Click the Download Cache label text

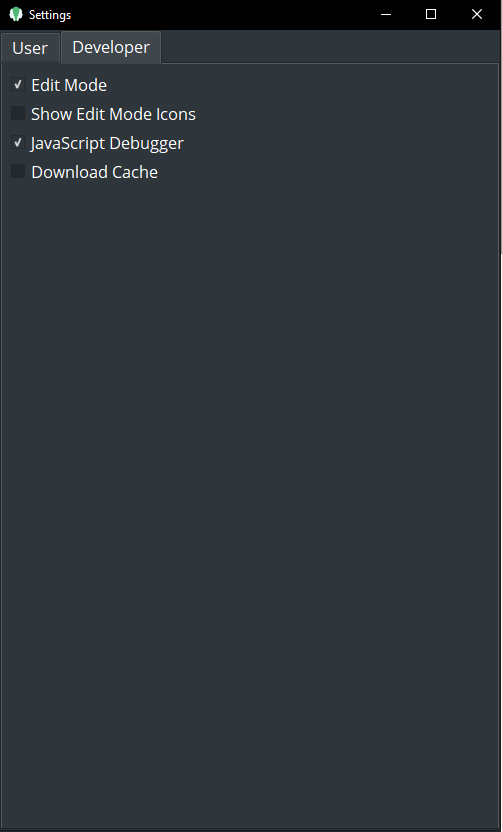coord(94,172)
